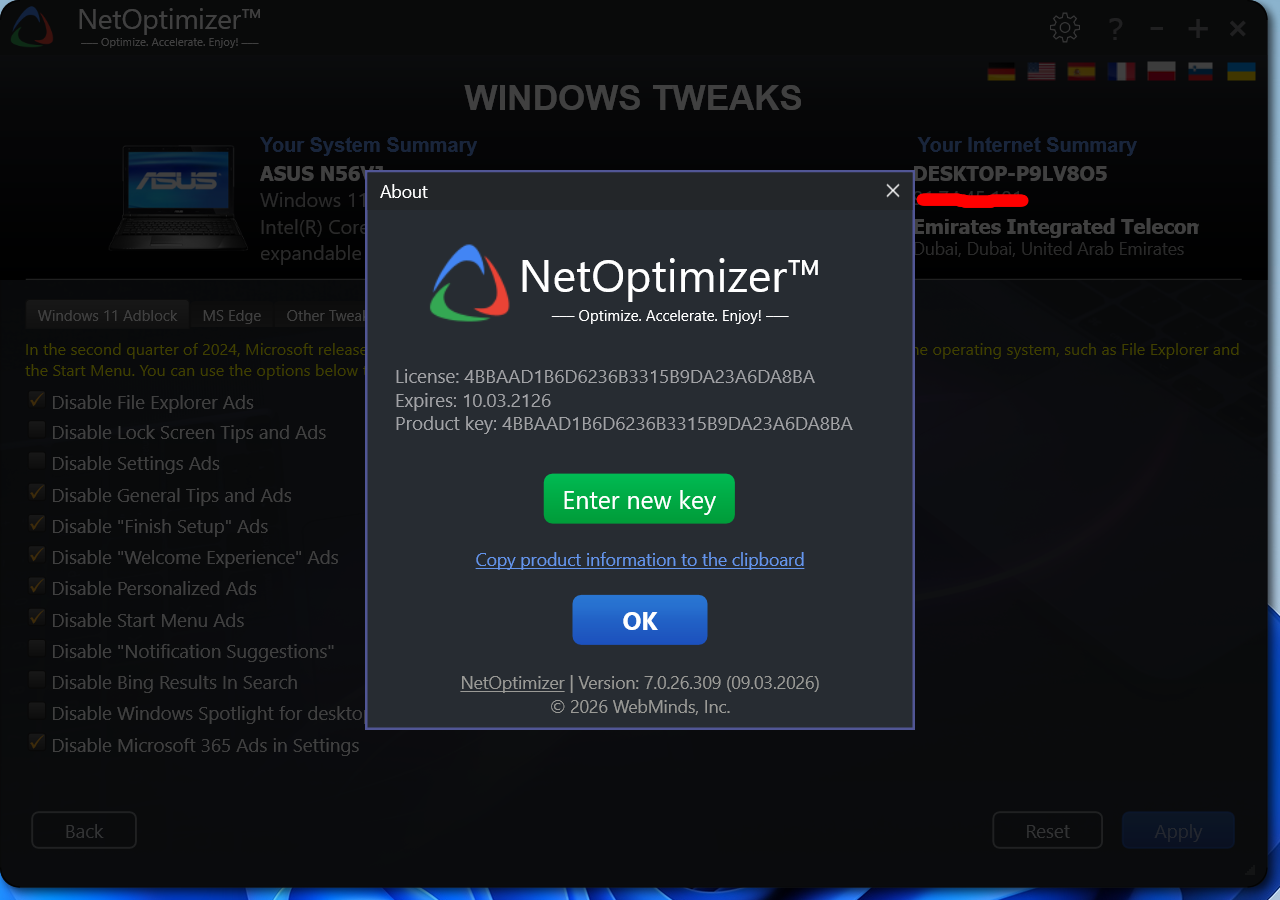Select the Polish flag language
Image resolution: width=1280 pixels, height=900 pixels.
click(1161, 72)
